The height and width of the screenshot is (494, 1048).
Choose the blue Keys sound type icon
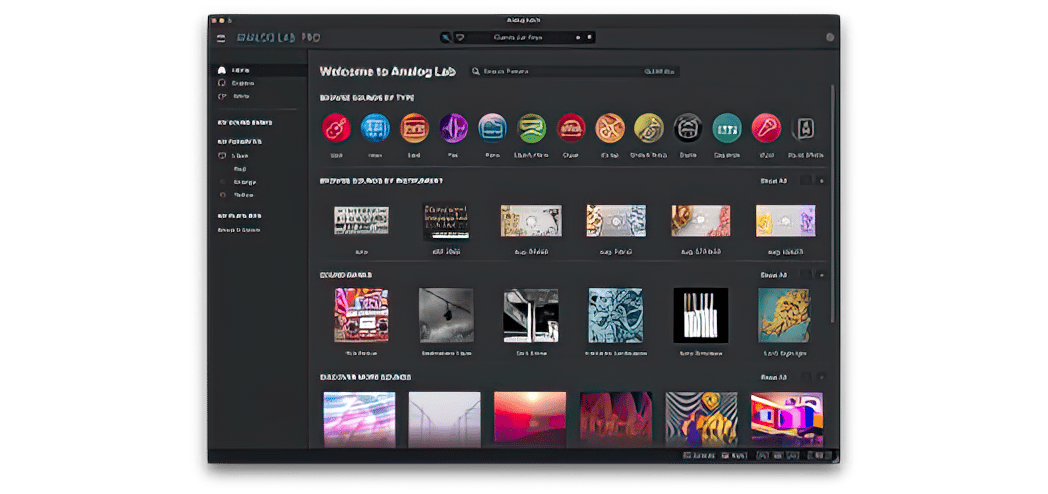tap(376, 128)
